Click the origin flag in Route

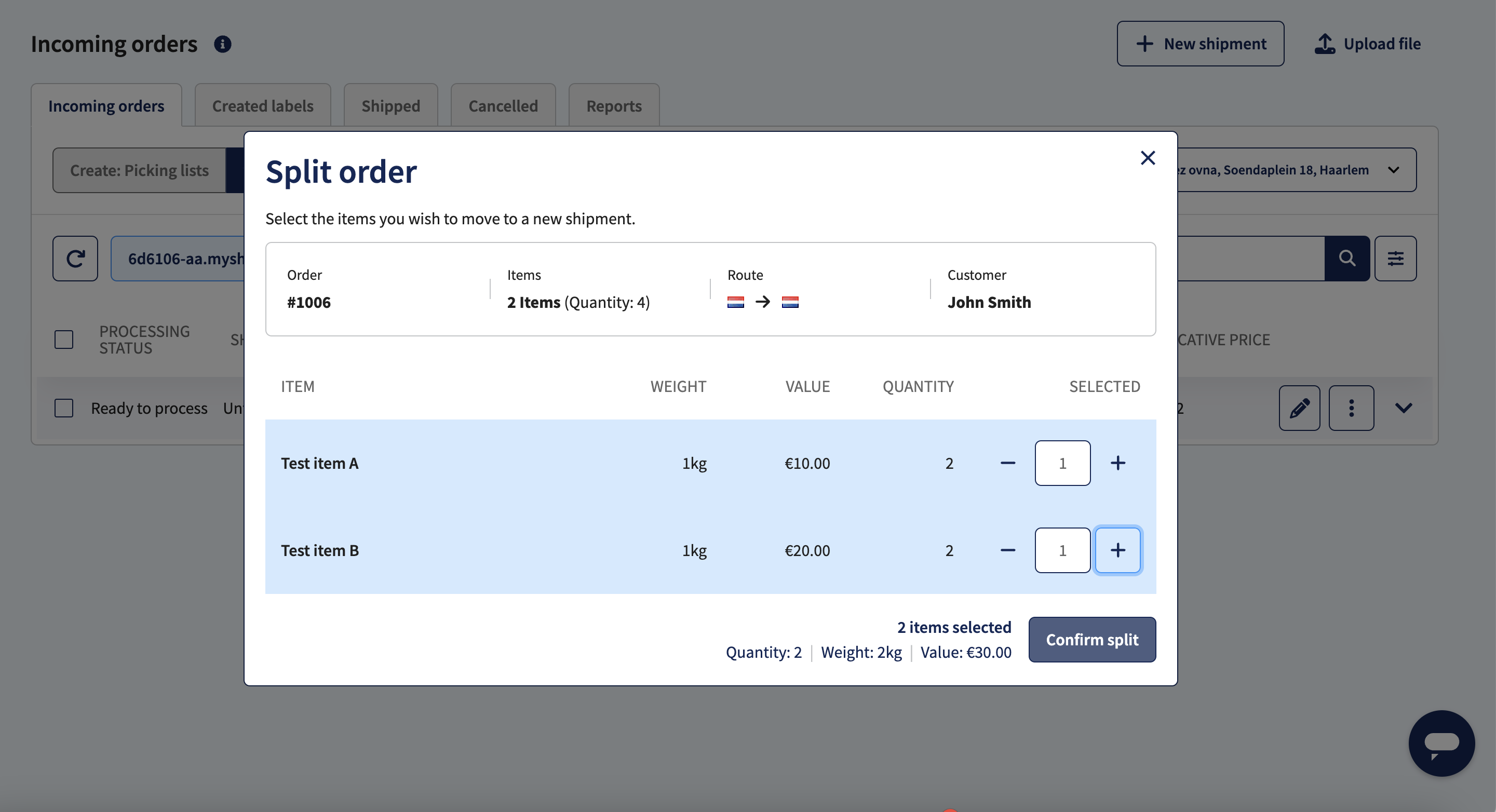click(735, 302)
